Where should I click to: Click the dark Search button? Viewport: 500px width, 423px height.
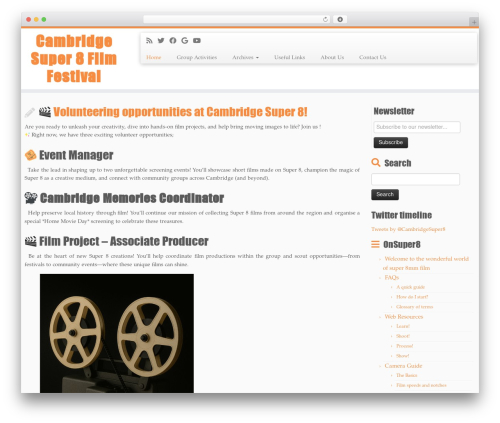point(385,194)
